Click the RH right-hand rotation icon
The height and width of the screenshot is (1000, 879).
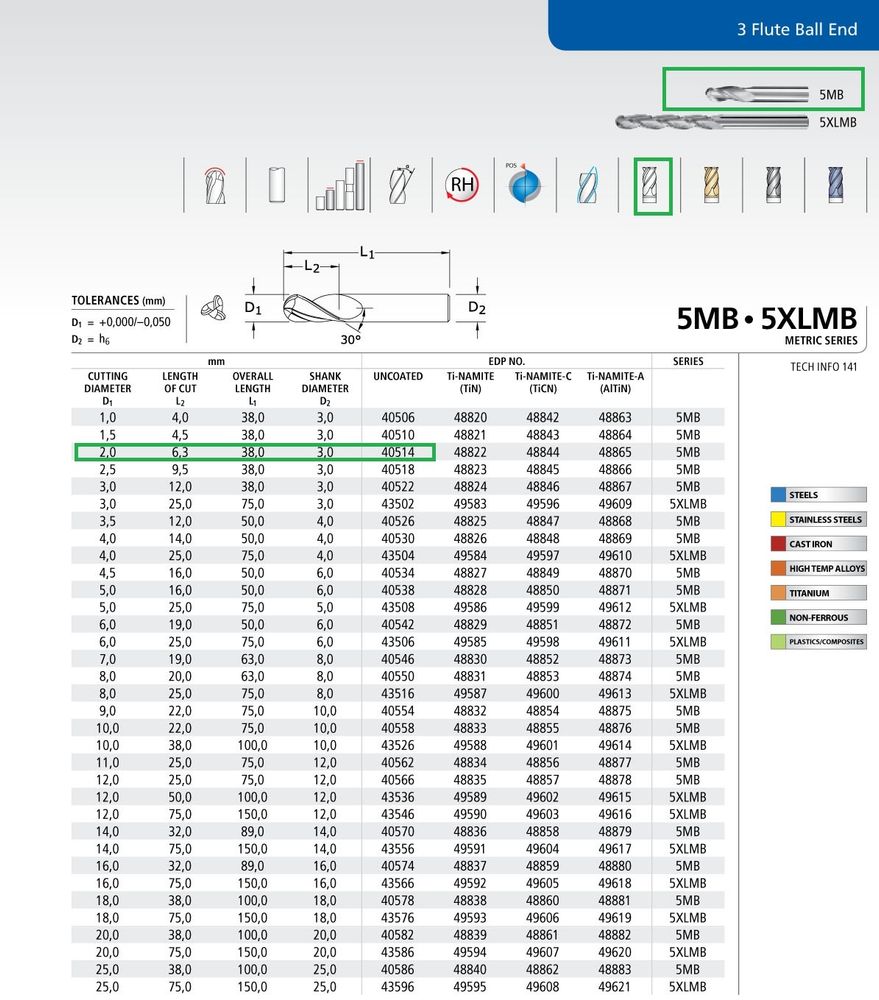(x=462, y=185)
